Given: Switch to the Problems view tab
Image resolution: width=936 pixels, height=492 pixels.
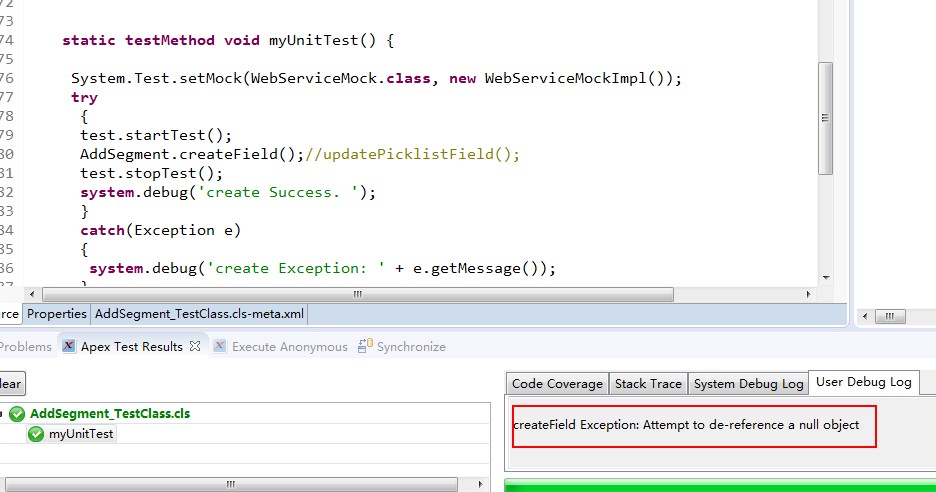Looking at the screenshot, I should tap(25, 346).
